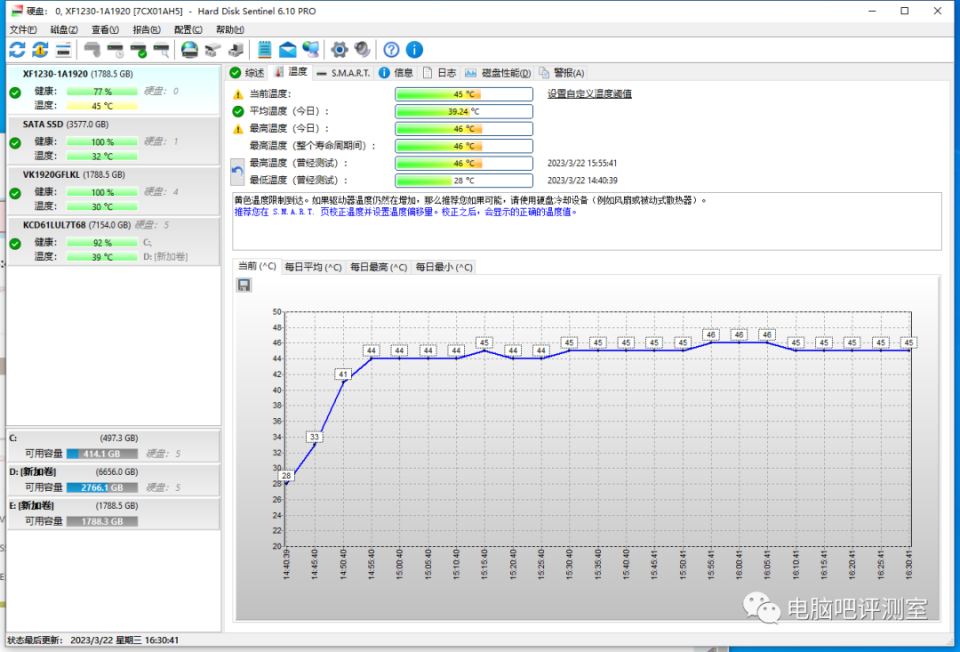The width and height of the screenshot is (960, 652).
Task: Switch to the 磁盘性能 tab
Action: tap(500, 73)
